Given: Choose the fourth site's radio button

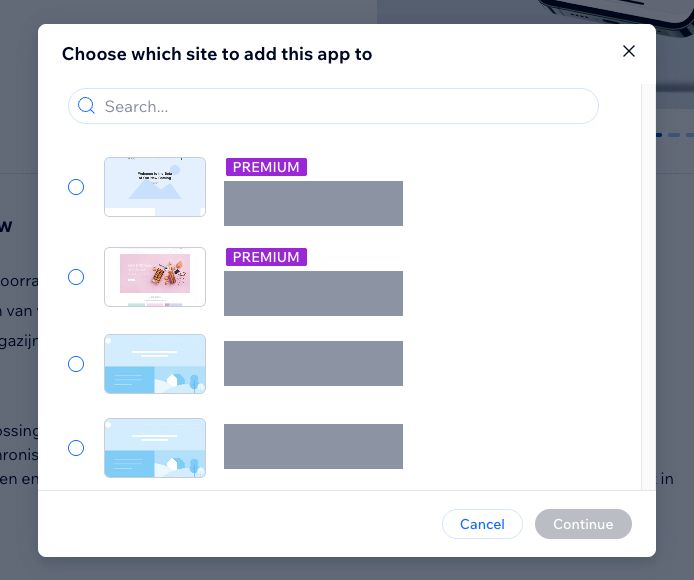Looking at the screenshot, I should [76, 448].
